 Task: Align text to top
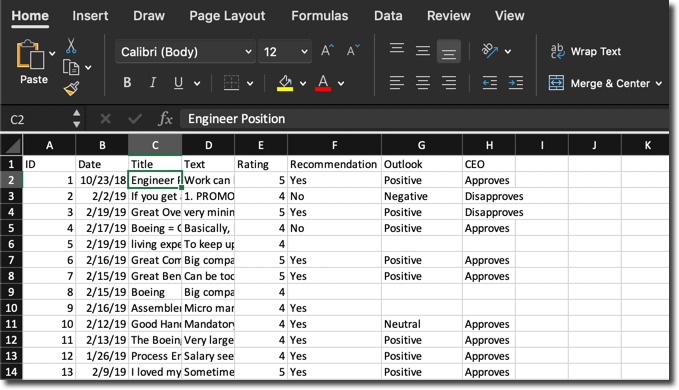[397, 48]
